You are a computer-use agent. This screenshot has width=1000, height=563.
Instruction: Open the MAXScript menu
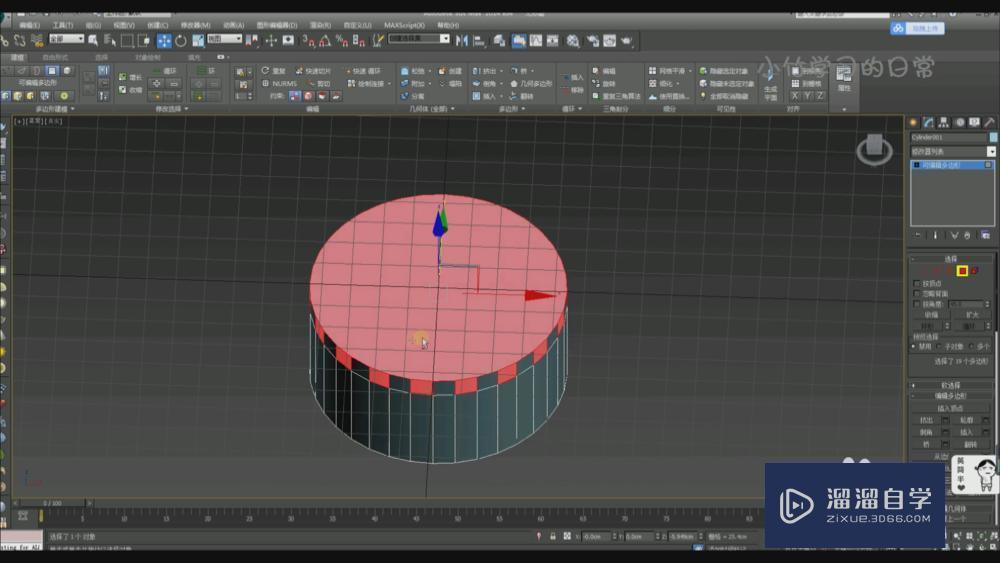point(404,25)
